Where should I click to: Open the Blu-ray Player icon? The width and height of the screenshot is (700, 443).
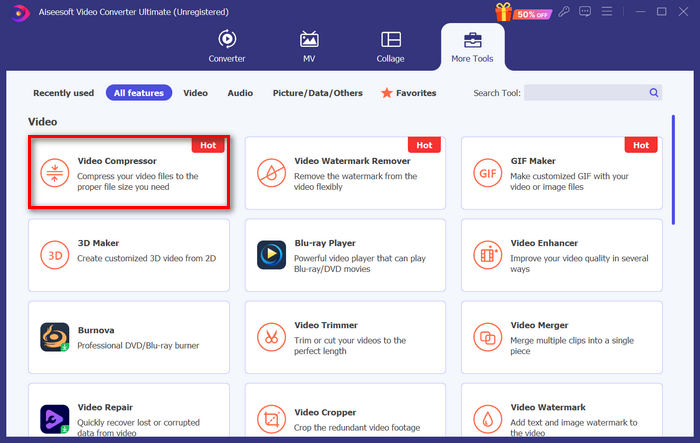[x=271, y=255]
